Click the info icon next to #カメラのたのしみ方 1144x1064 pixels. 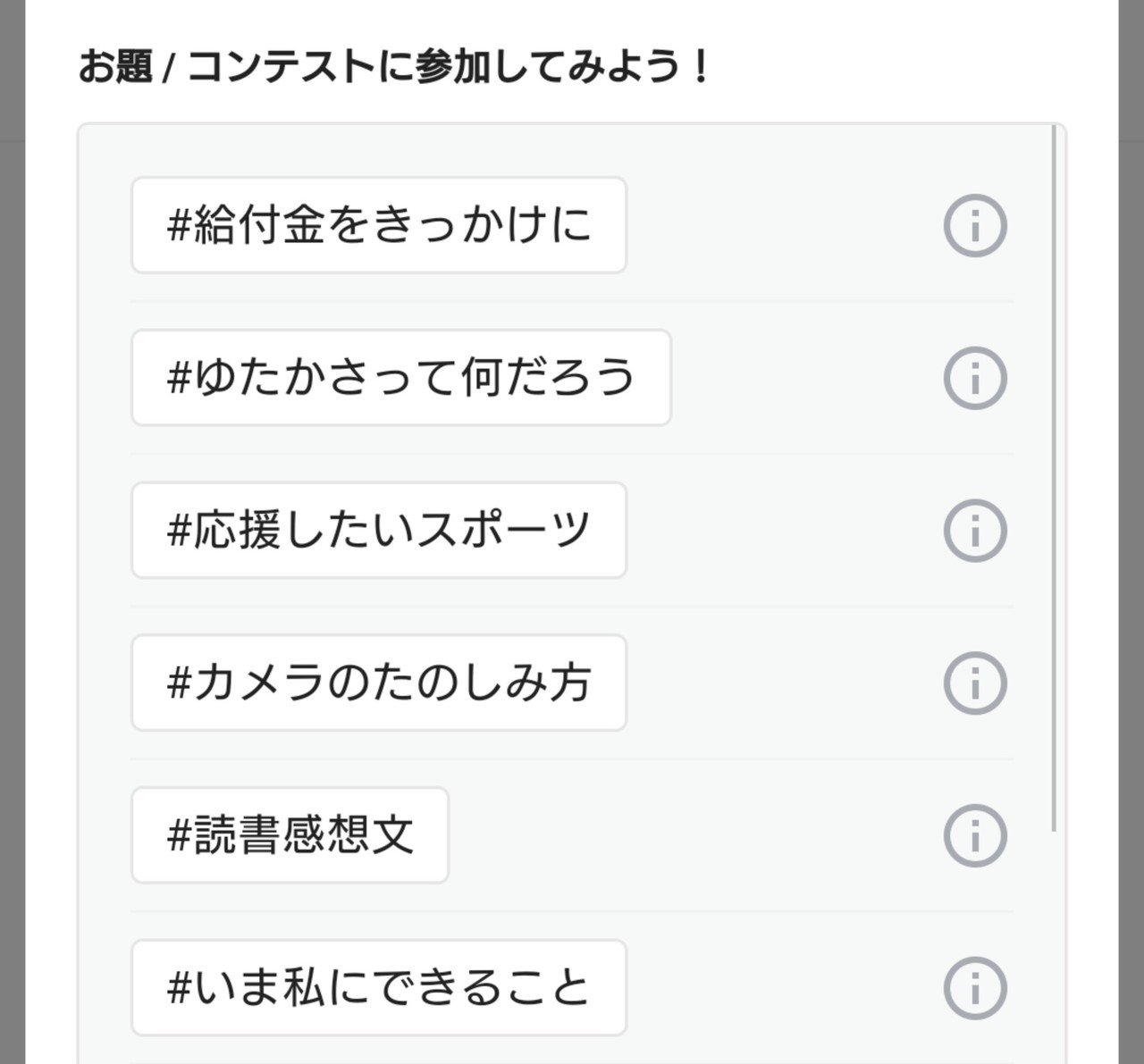tap(975, 683)
